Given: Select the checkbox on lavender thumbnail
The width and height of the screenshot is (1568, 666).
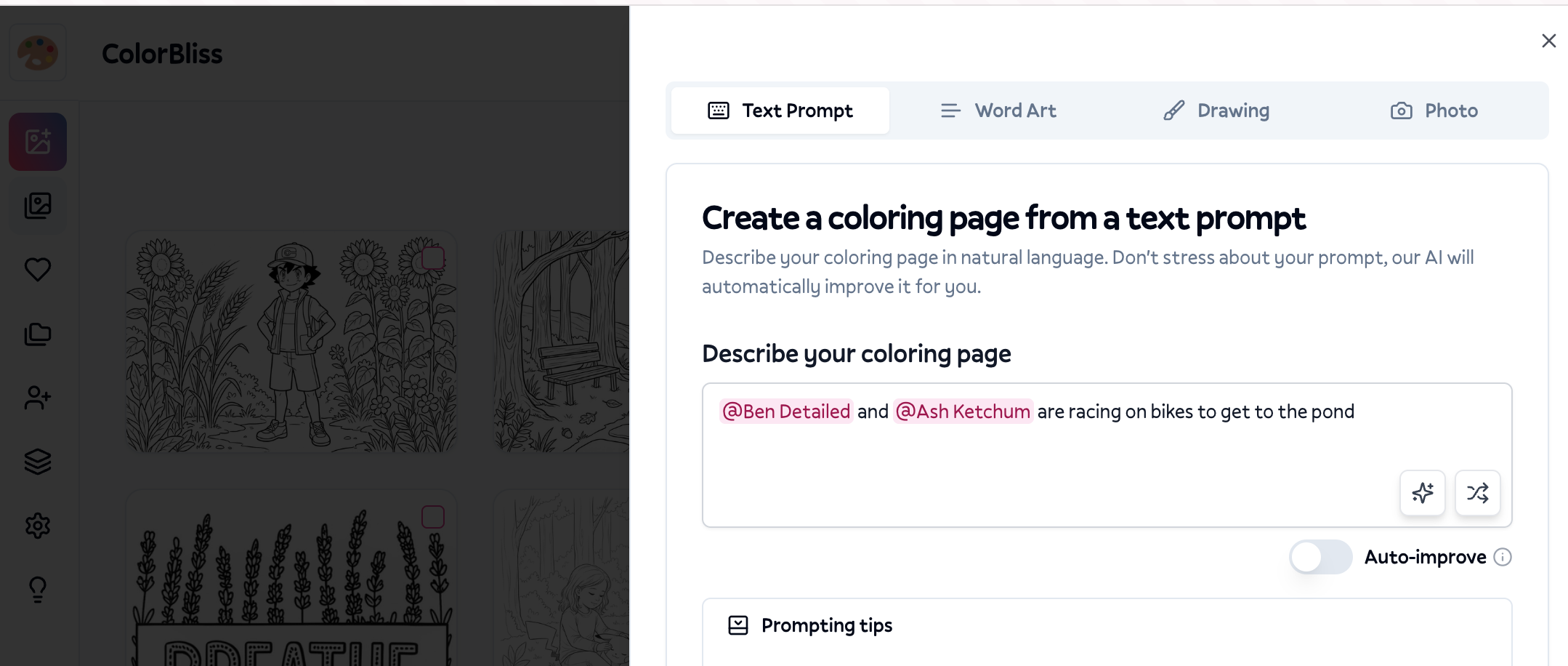Looking at the screenshot, I should [x=433, y=517].
